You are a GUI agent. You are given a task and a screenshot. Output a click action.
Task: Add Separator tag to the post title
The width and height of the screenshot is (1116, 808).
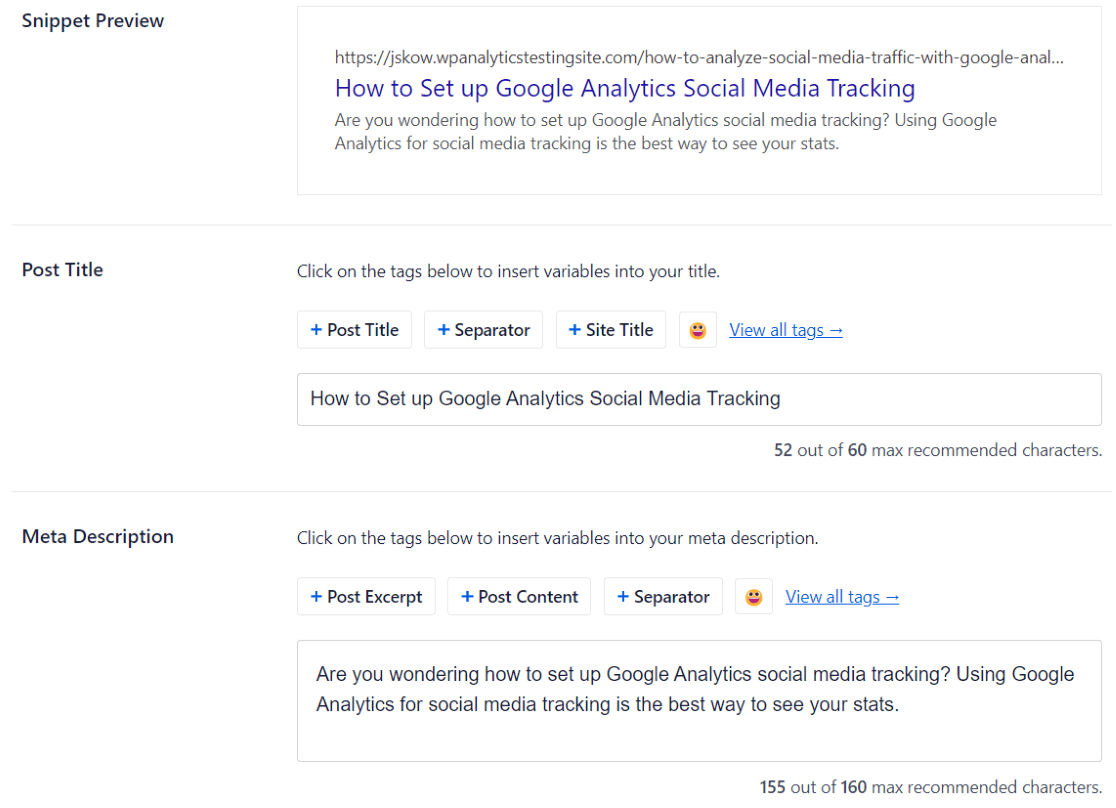(483, 330)
